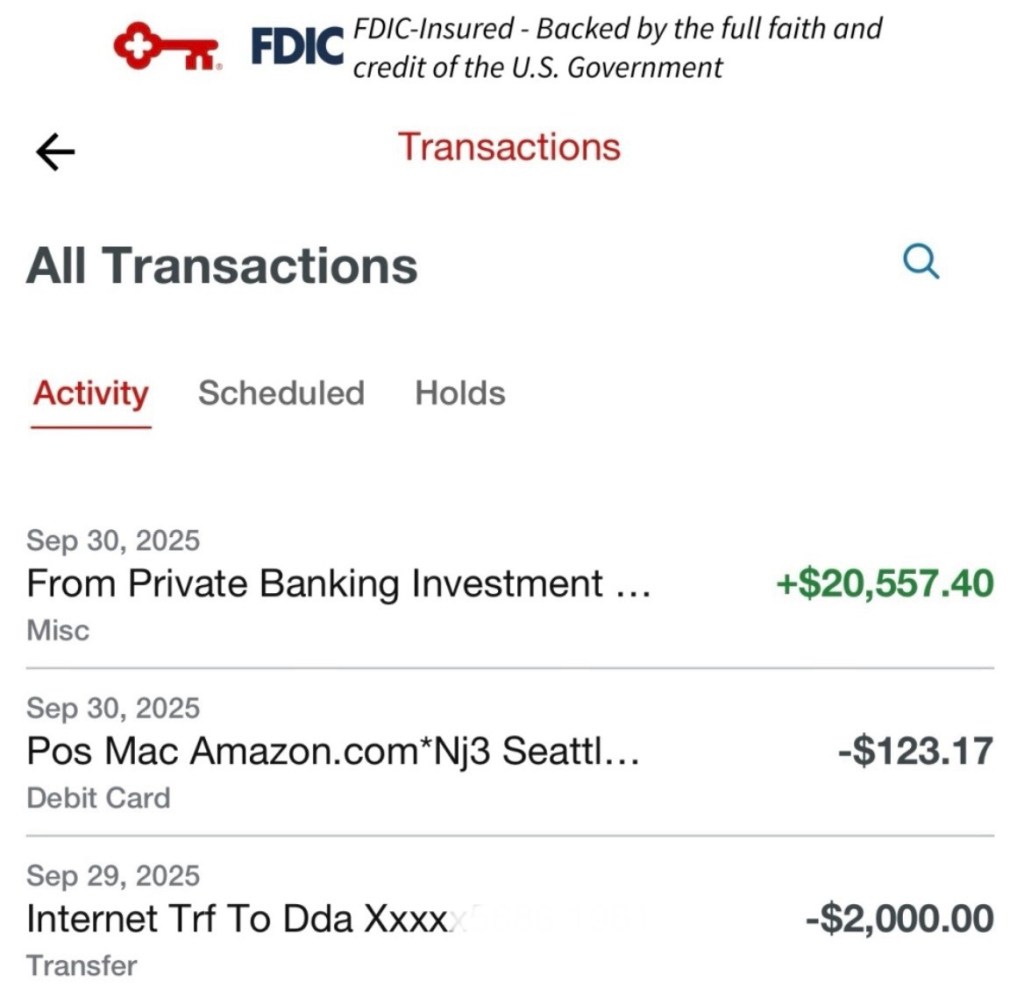Click the All Transactions heading

[221, 266]
